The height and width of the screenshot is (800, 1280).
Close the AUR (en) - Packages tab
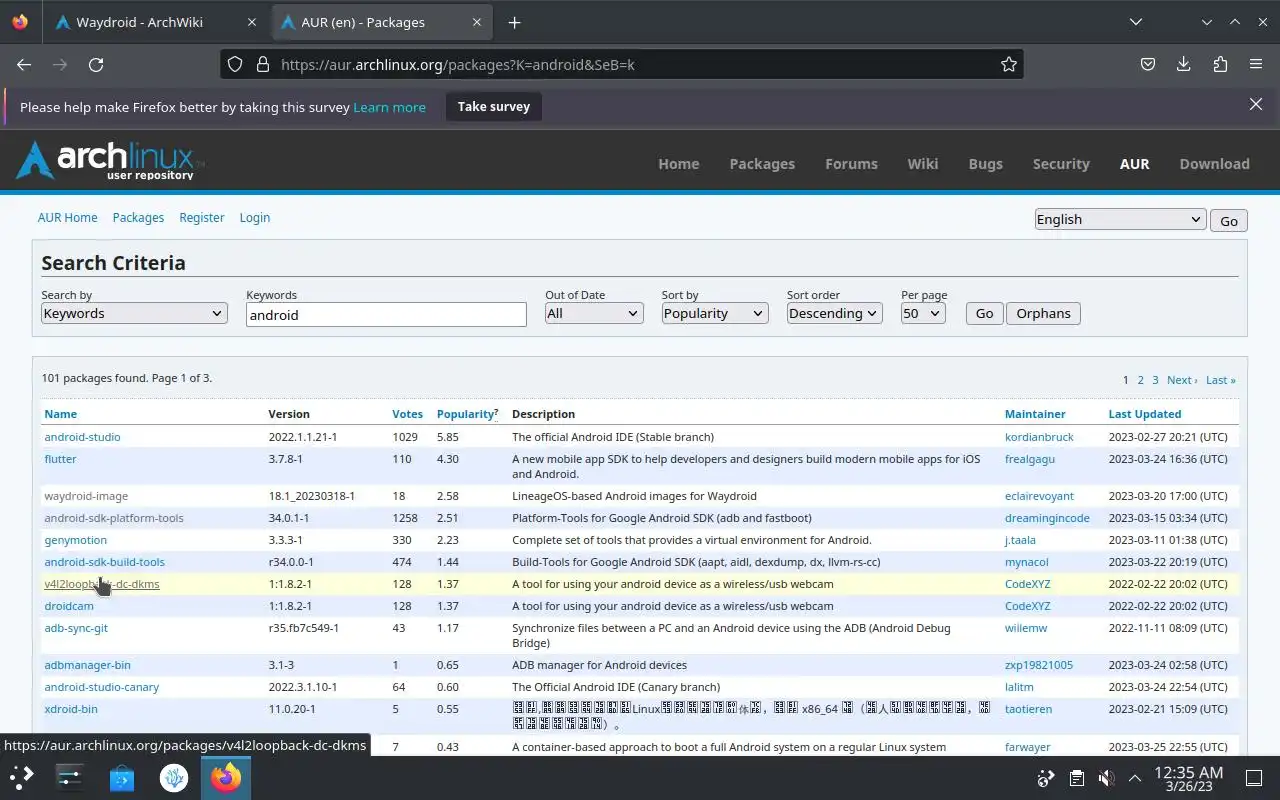(x=477, y=22)
